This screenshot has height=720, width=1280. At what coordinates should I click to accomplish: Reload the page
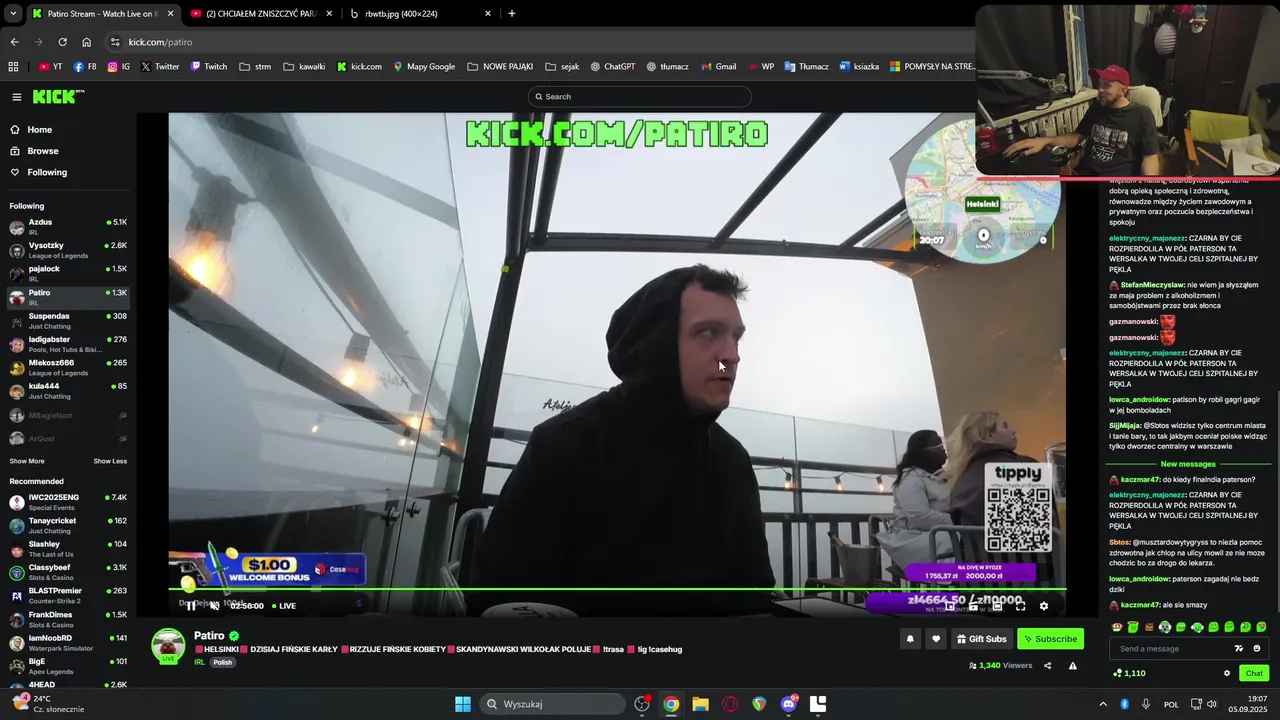62,42
